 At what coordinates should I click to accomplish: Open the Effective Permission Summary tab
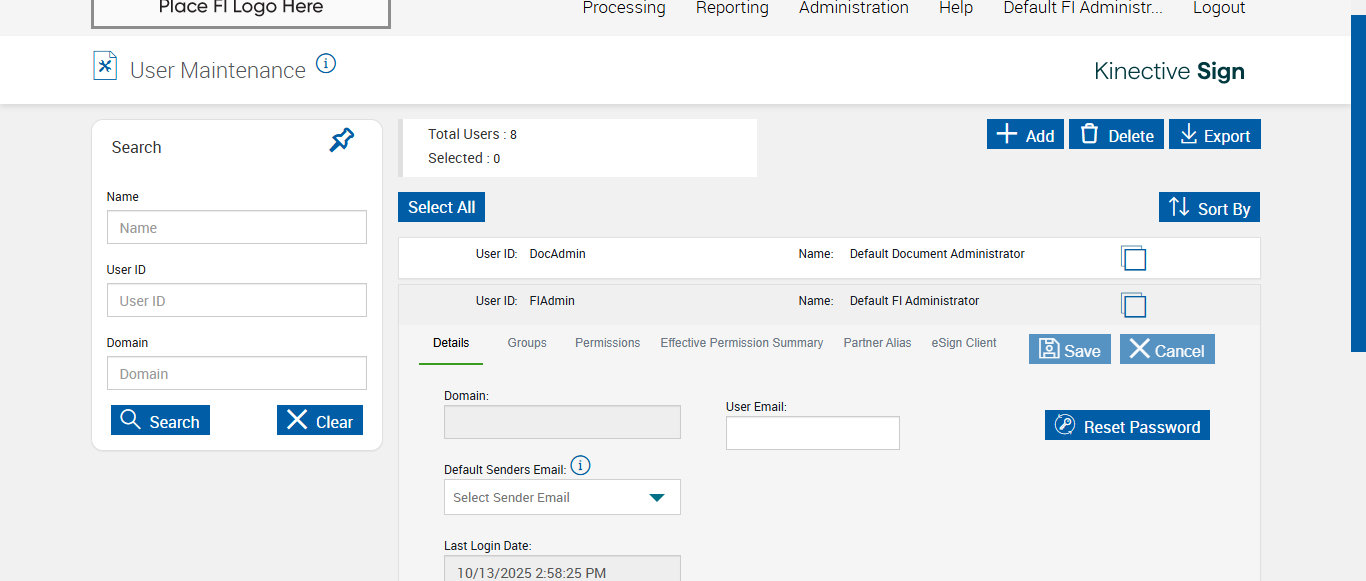click(x=741, y=343)
